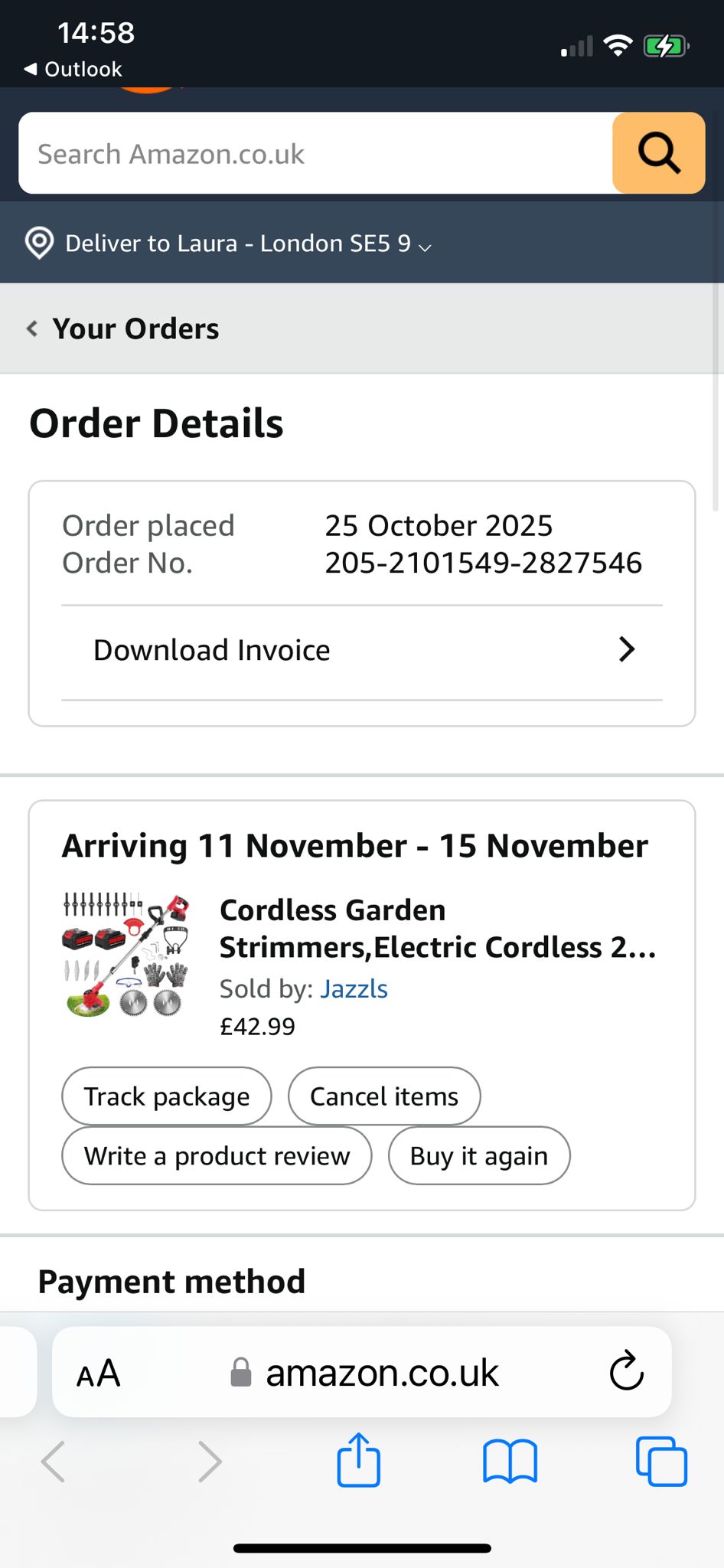Tap the Safari share icon
Image resolution: width=724 pixels, height=1568 pixels.
tap(358, 1461)
